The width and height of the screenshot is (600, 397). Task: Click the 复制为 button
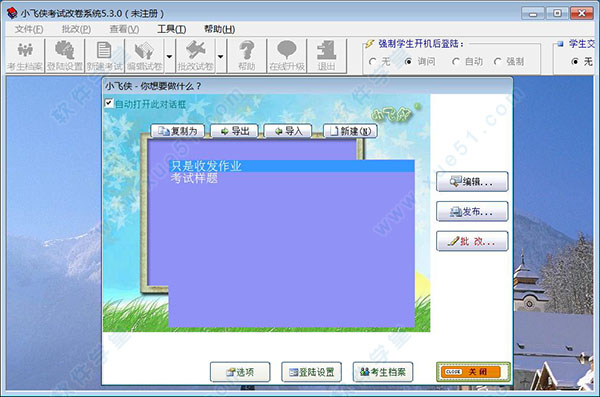(x=178, y=131)
